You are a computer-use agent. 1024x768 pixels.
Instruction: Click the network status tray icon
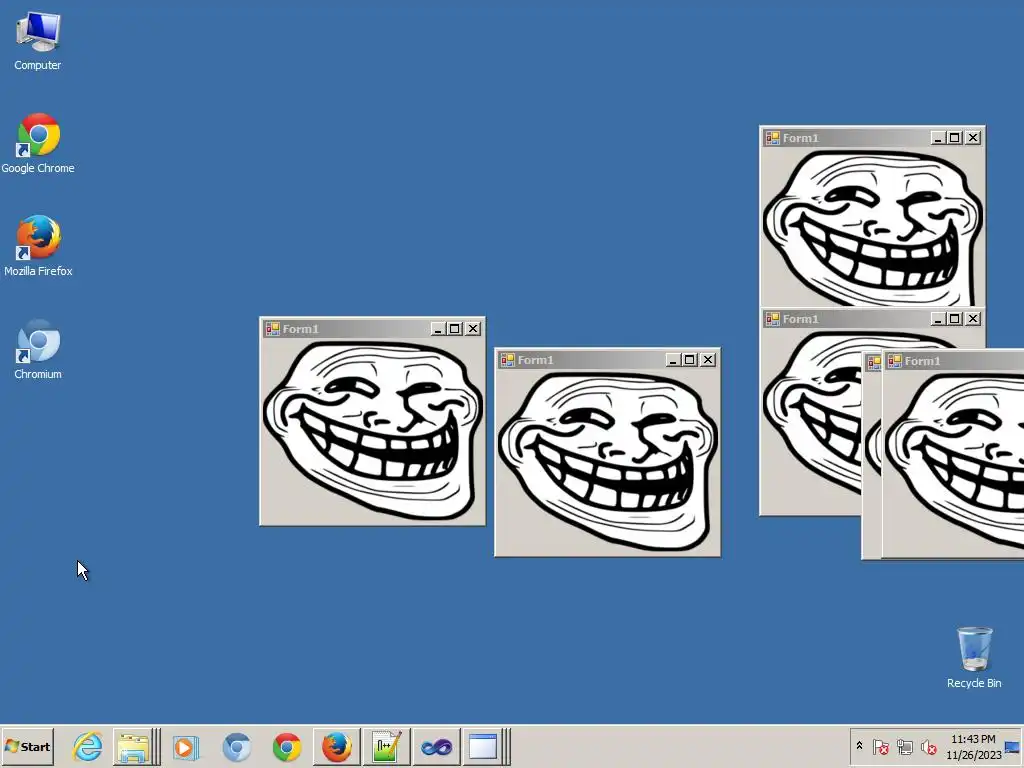[904, 746]
